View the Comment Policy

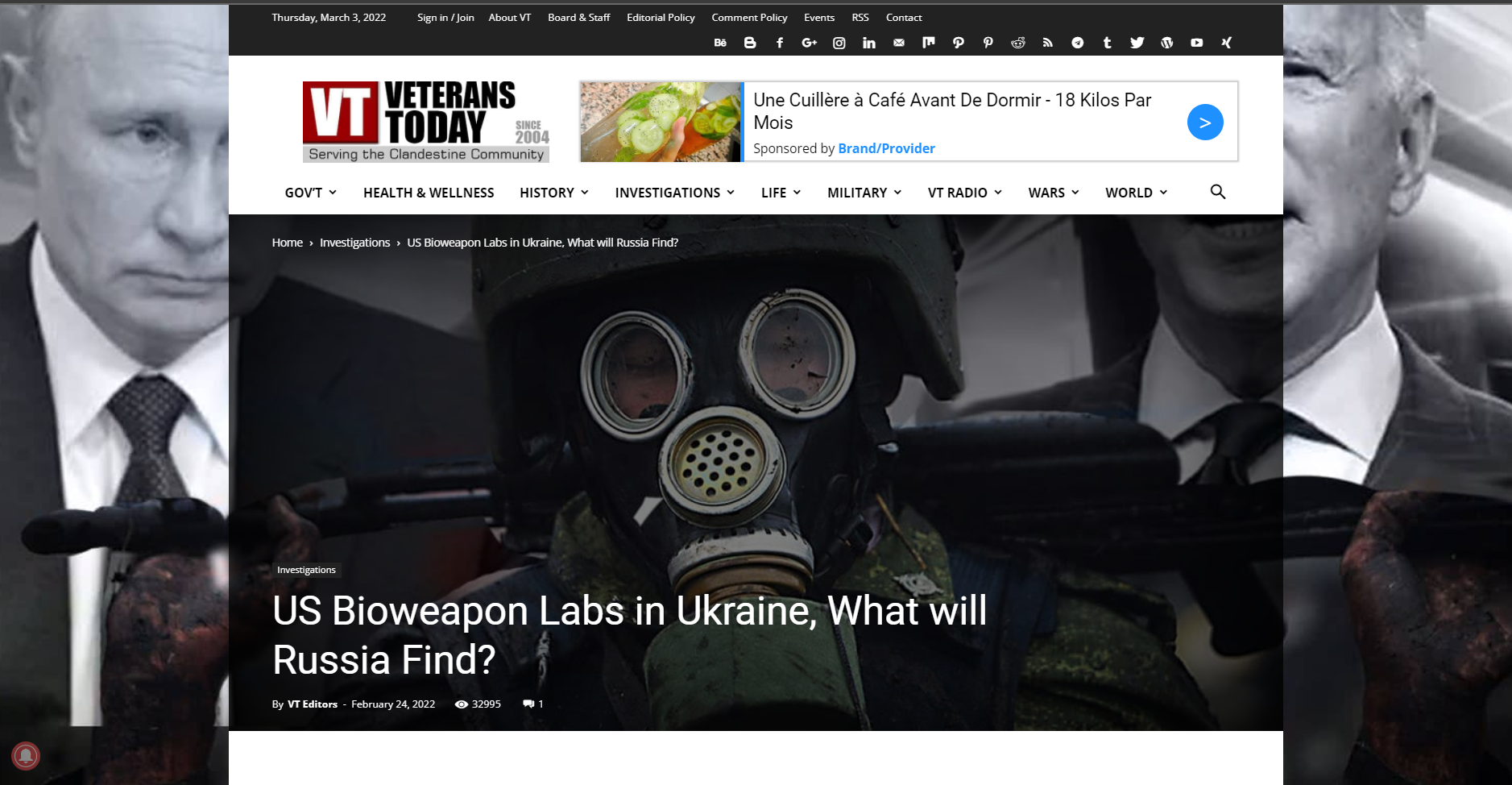point(749,18)
